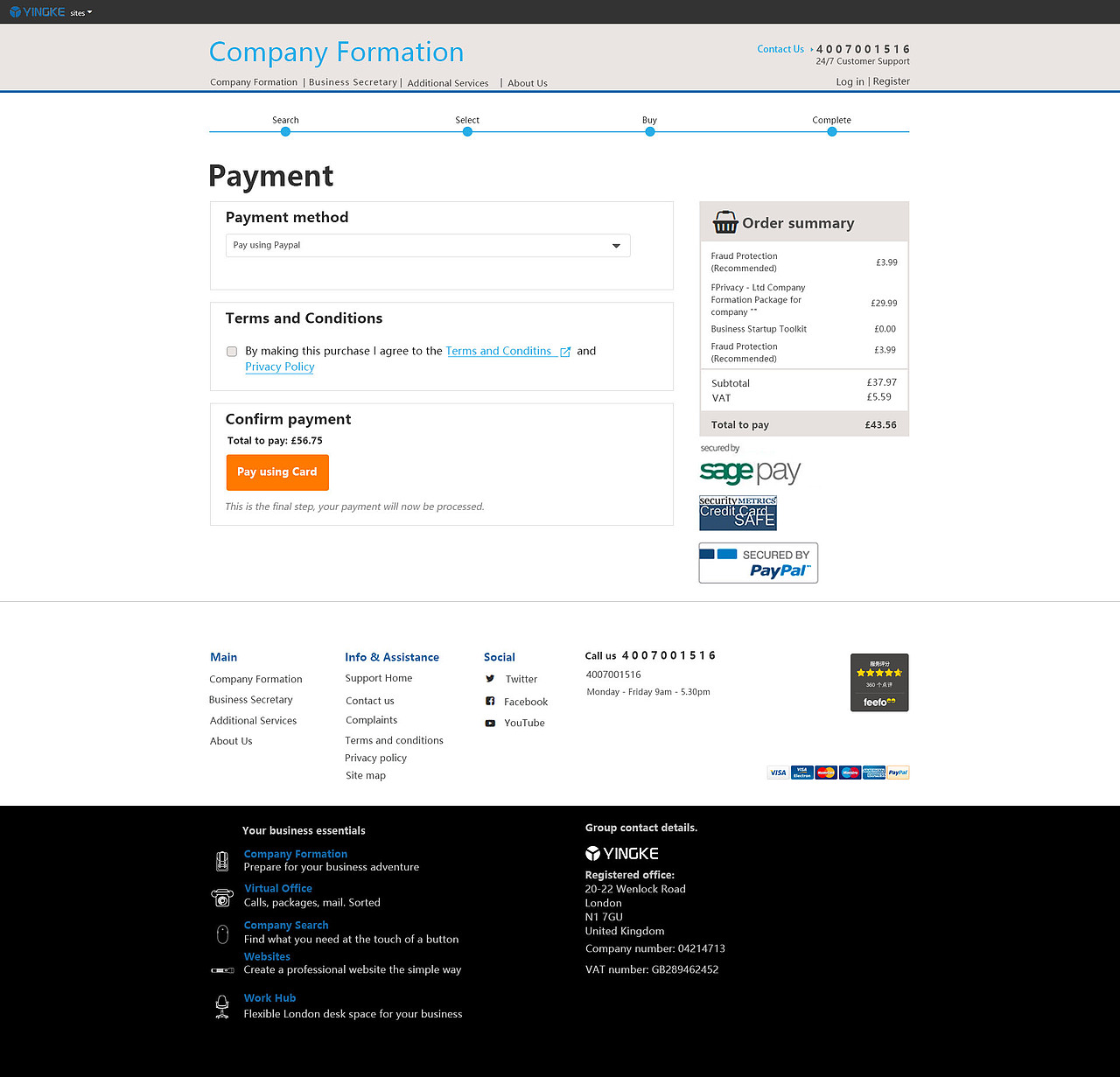Open the footer Business Secretary link
This screenshot has width=1120, height=1077.
[251, 700]
